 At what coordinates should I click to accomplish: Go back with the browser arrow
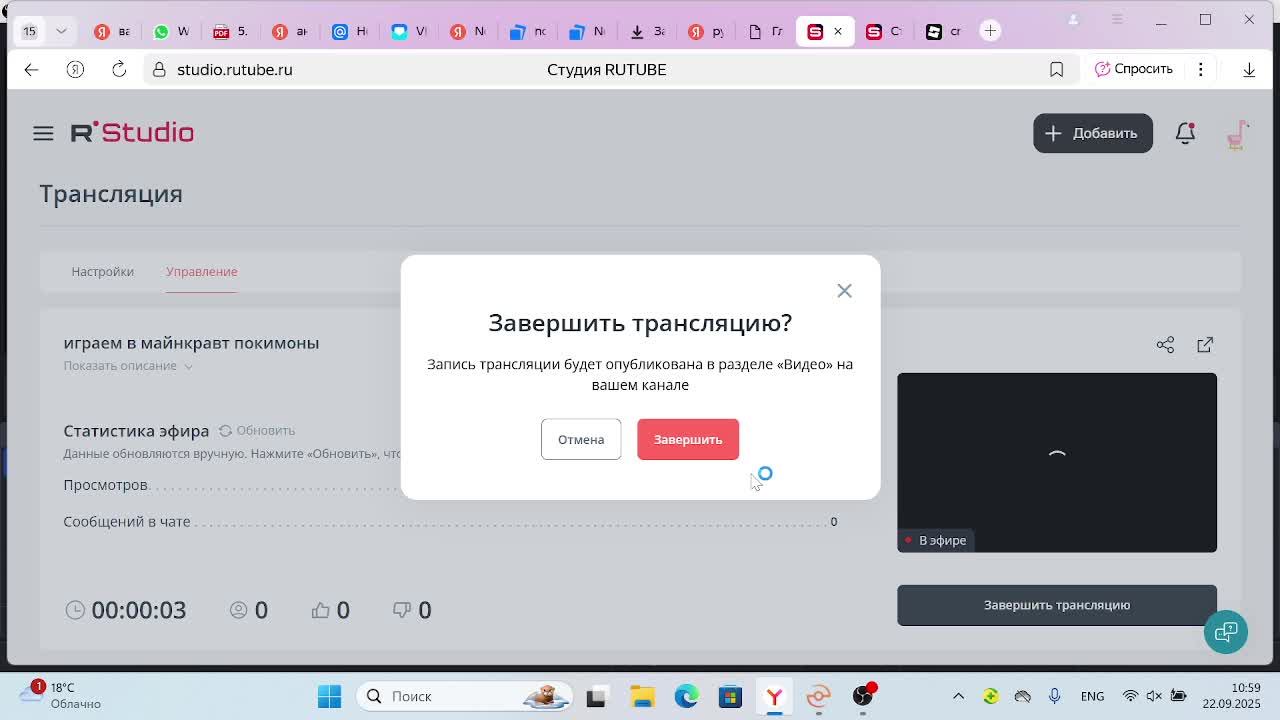click(x=31, y=69)
